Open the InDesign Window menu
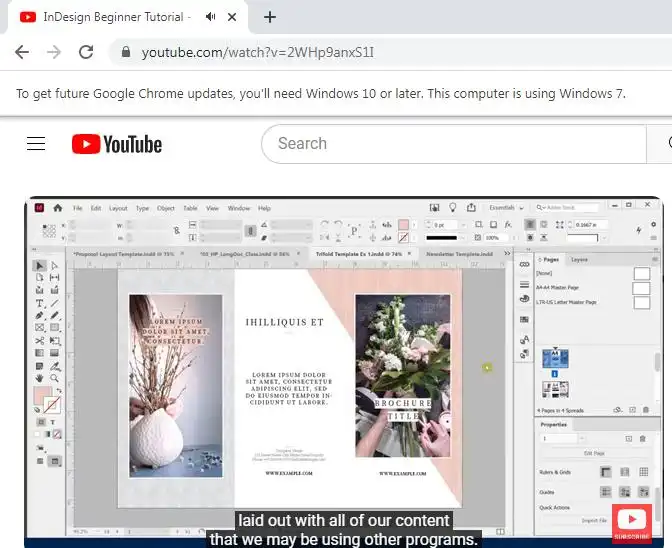 click(239, 208)
